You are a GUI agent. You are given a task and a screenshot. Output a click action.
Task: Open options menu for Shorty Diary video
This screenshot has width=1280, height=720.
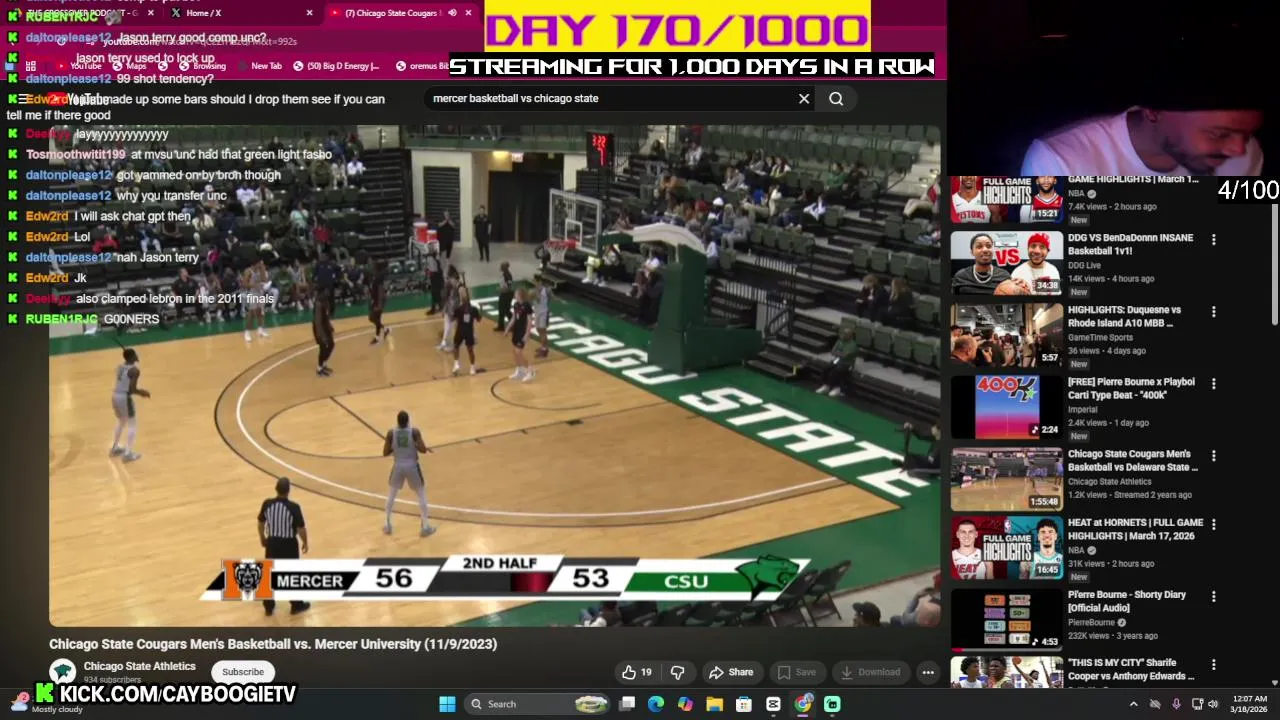click(1213, 596)
